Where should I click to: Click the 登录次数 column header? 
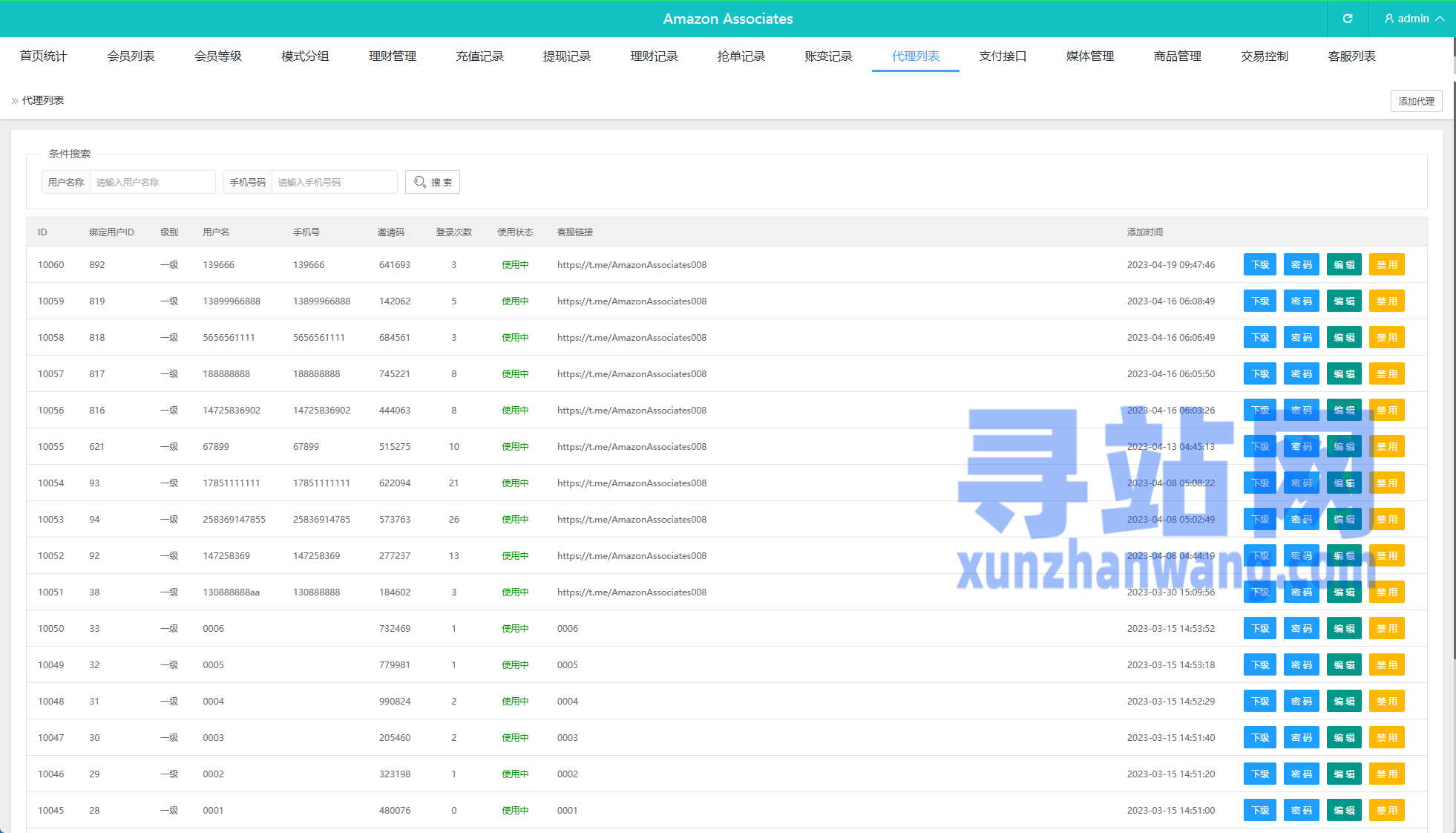pos(453,232)
